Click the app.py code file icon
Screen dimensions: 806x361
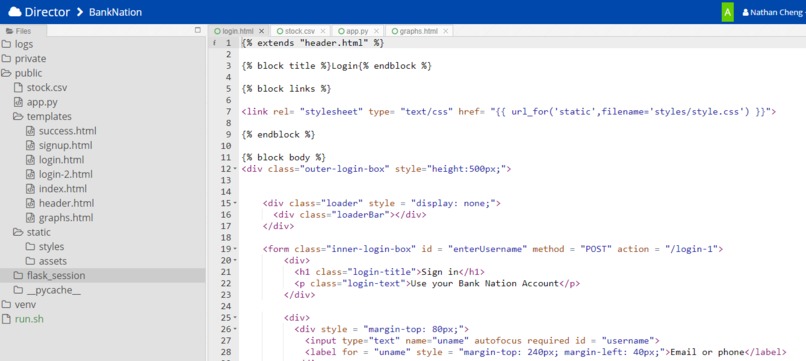pos(19,102)
